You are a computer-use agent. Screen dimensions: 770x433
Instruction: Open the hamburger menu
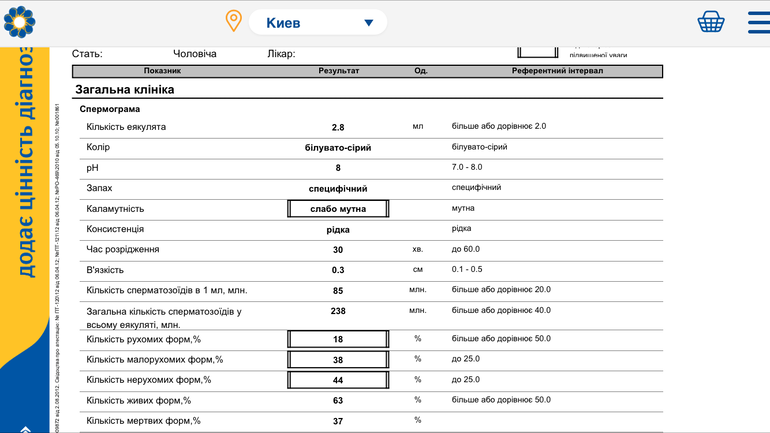pyautogui.click(x=758, y=22)
